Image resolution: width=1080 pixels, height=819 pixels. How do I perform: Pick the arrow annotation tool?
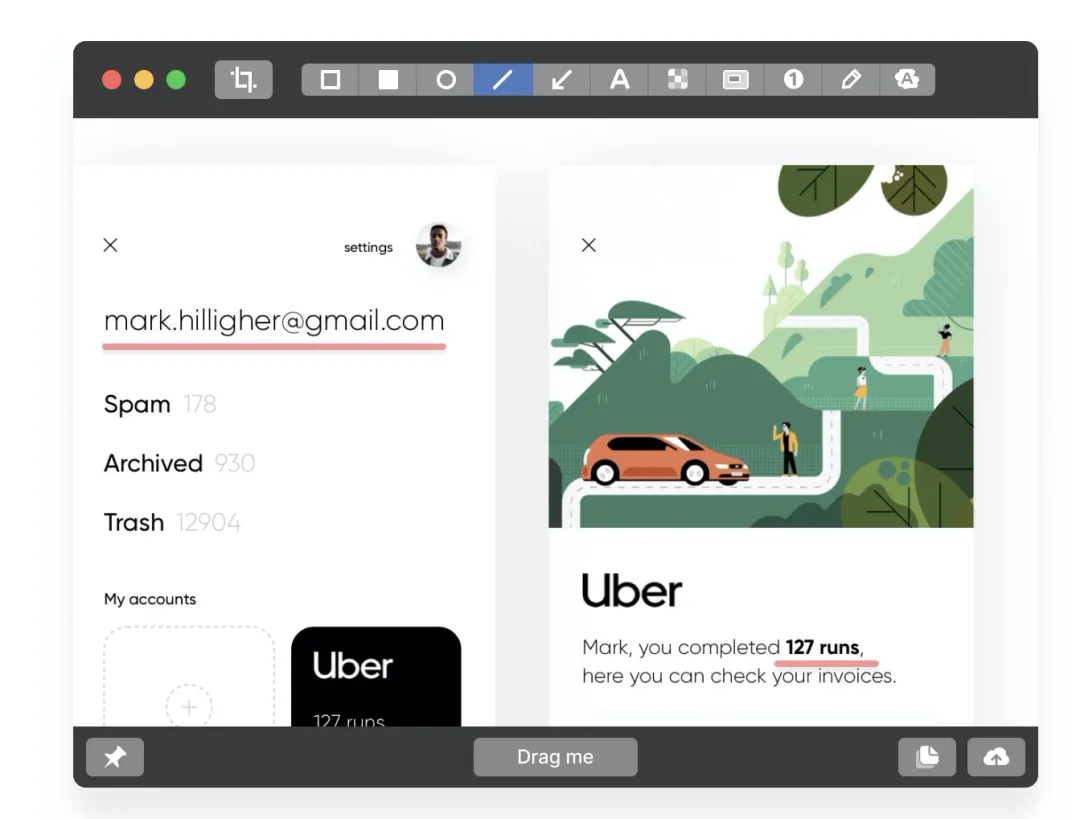click(561, 79)
